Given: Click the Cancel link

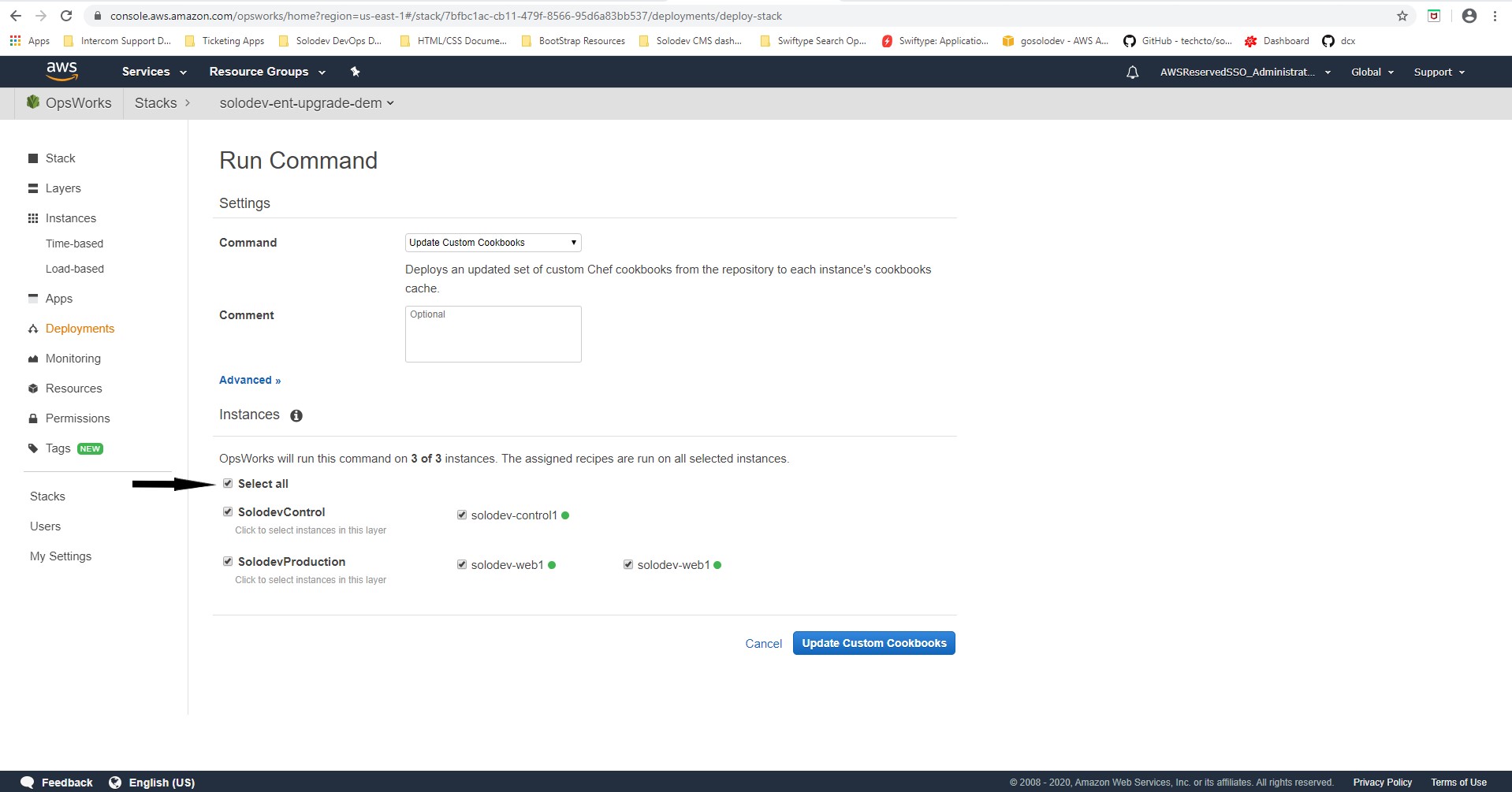Looking at the screenshot, I should [x=764, y=644].
